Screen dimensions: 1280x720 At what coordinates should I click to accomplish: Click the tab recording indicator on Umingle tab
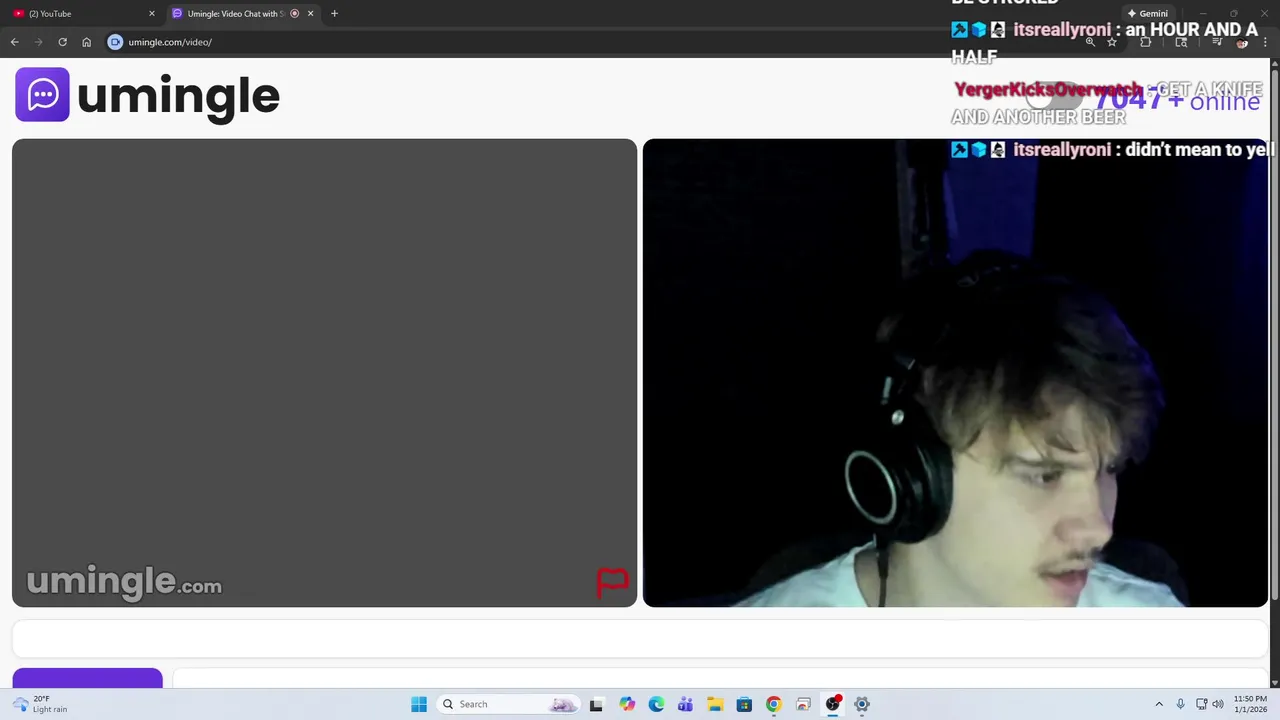tap(294, 14)
